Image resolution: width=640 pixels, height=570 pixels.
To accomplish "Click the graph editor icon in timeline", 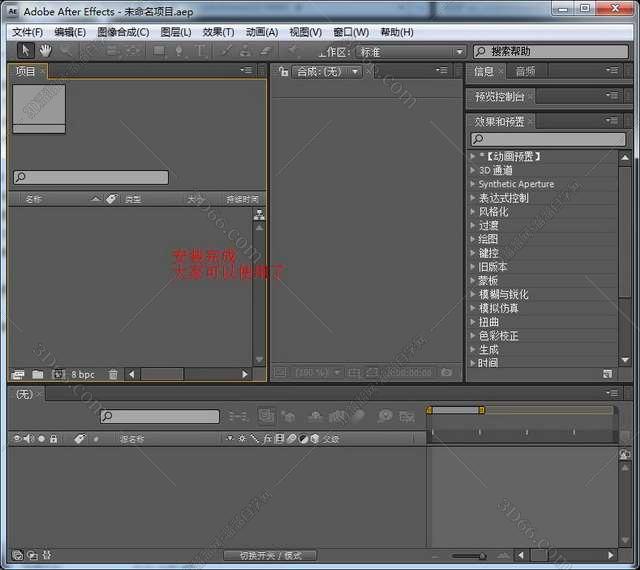I will [407, 416].
